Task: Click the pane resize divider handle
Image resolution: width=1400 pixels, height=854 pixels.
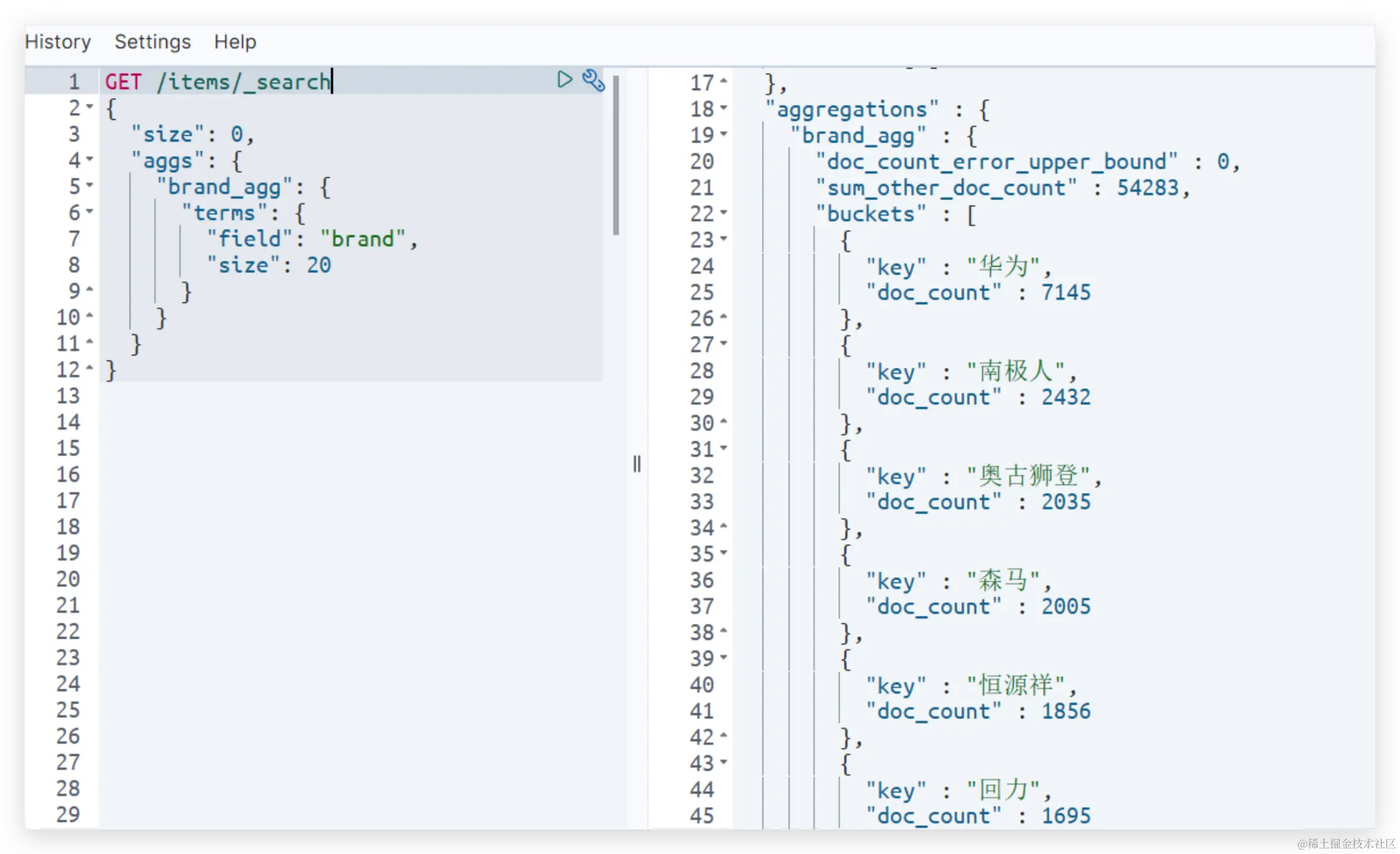Action: point(637,463)
